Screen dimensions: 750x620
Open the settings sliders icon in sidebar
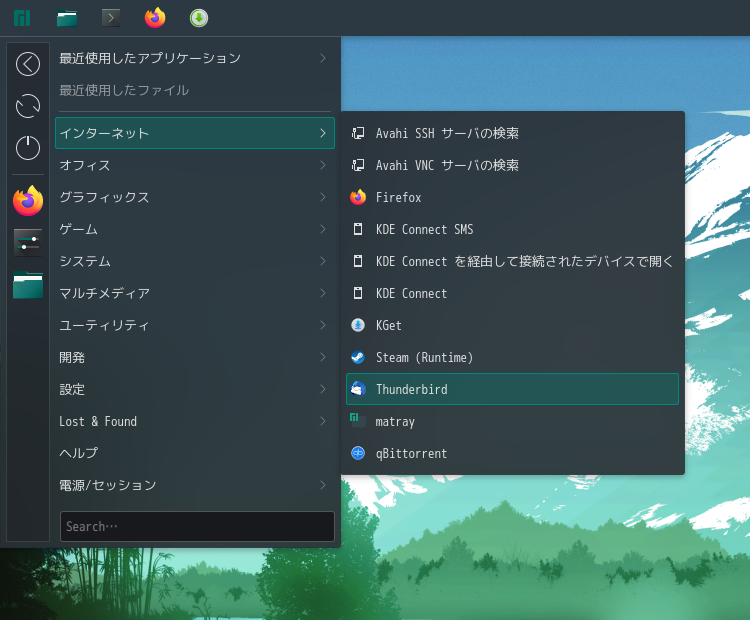[28, 243]
